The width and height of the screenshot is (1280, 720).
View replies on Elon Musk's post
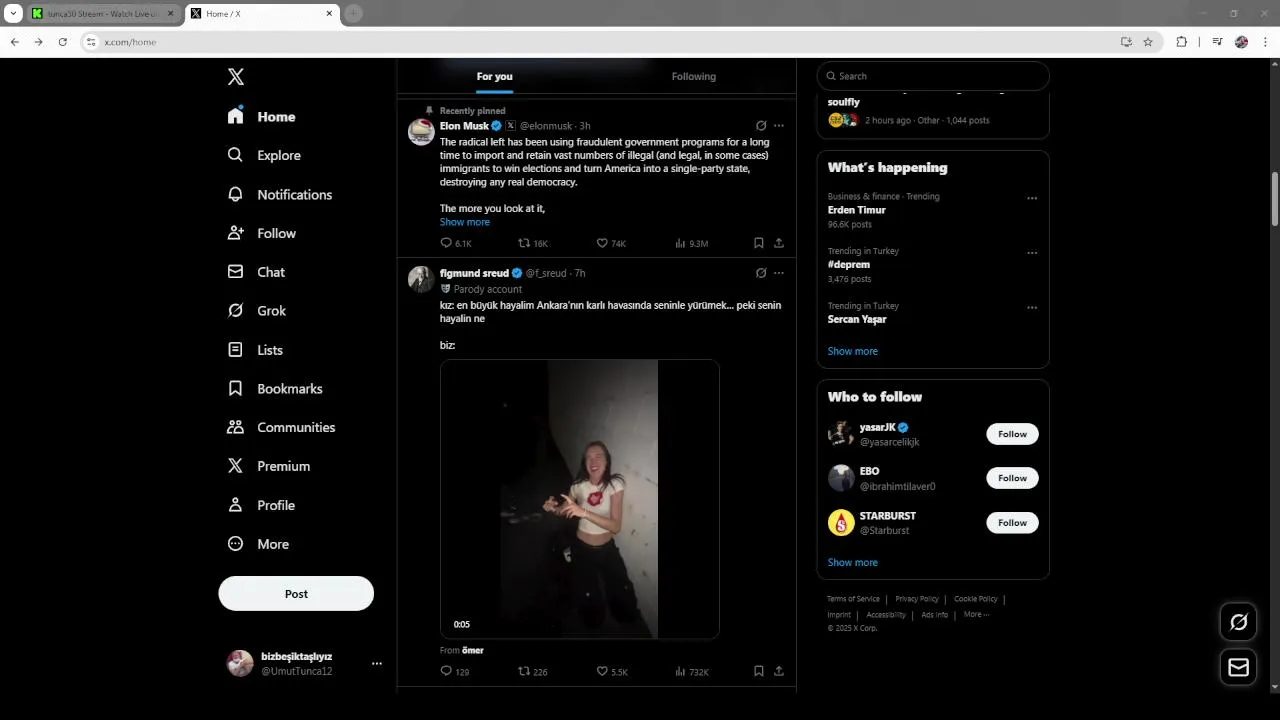[456, 243]
